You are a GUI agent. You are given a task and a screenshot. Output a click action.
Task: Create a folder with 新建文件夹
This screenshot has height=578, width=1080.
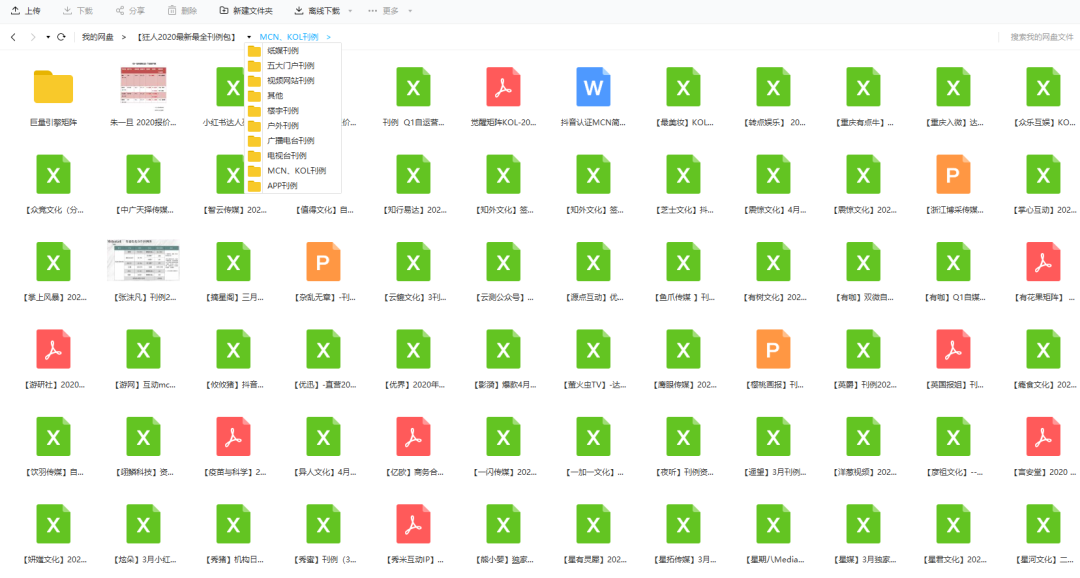click(246, 11)
